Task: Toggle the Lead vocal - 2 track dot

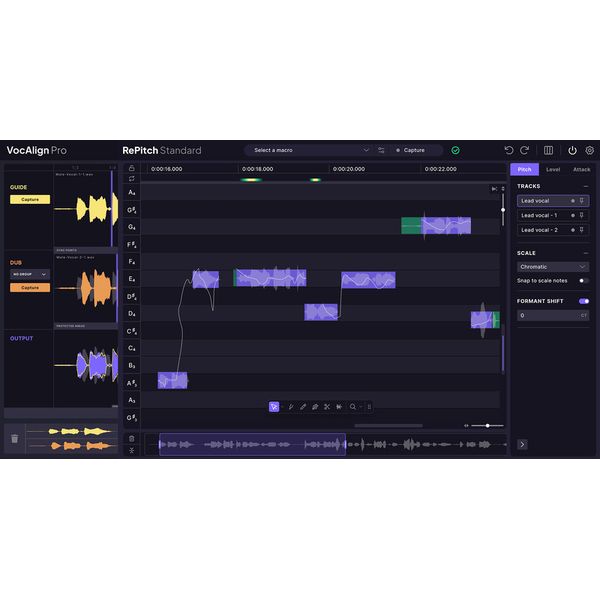Action: pyautogui.click(x=573, y=230)
